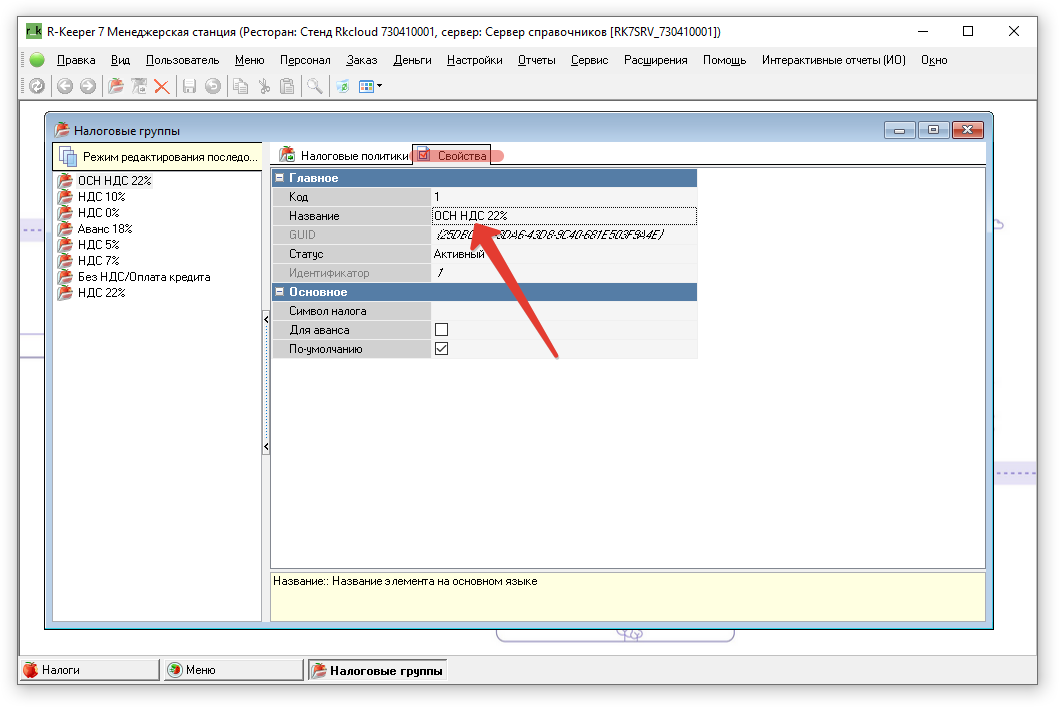Image resolution: width=1059 pixels, height=707 pixels.
Task: Click the floppy disk save icon
Action: click(x=189, y=87)
